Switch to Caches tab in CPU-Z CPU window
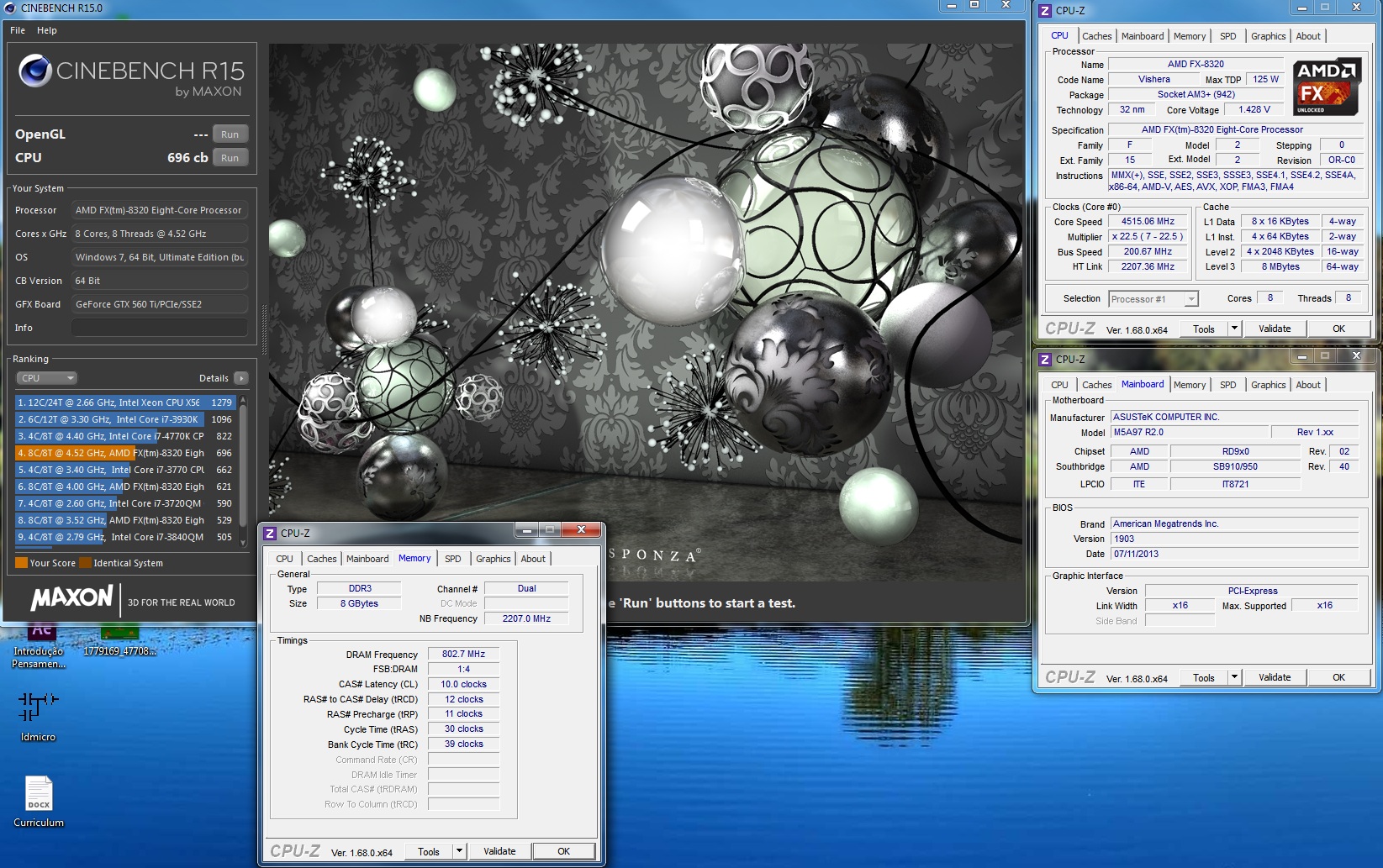This screenshot has width=1383, height=868. pyautogui.click(x=1096, y=36)
